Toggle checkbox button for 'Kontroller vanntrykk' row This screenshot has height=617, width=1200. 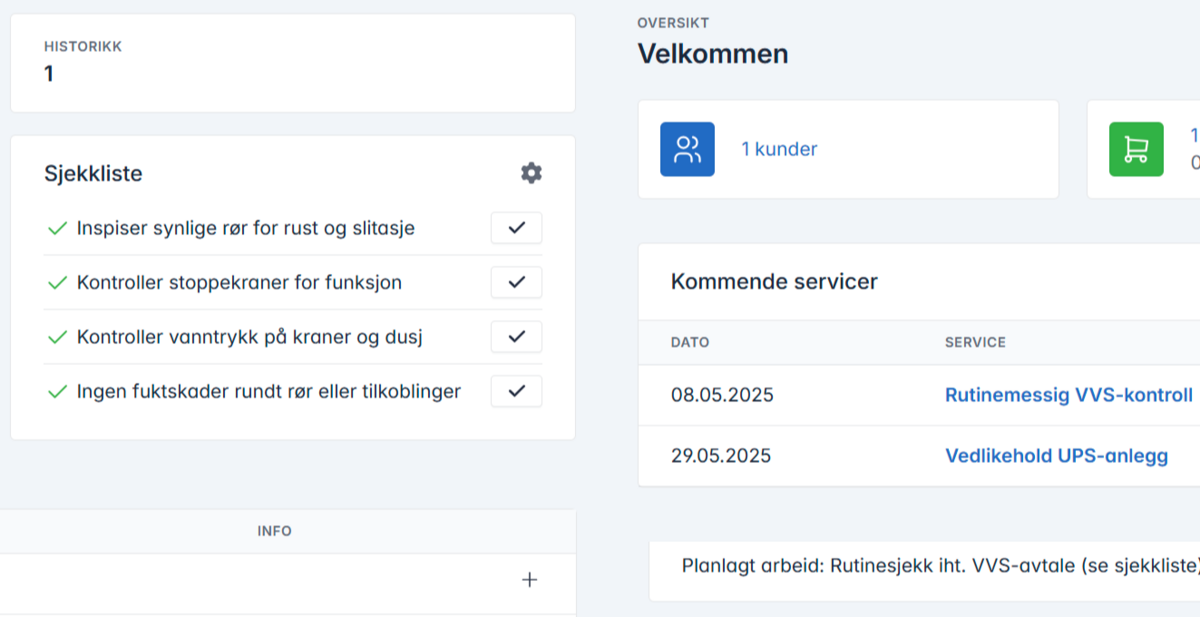(x=516, y=336)
